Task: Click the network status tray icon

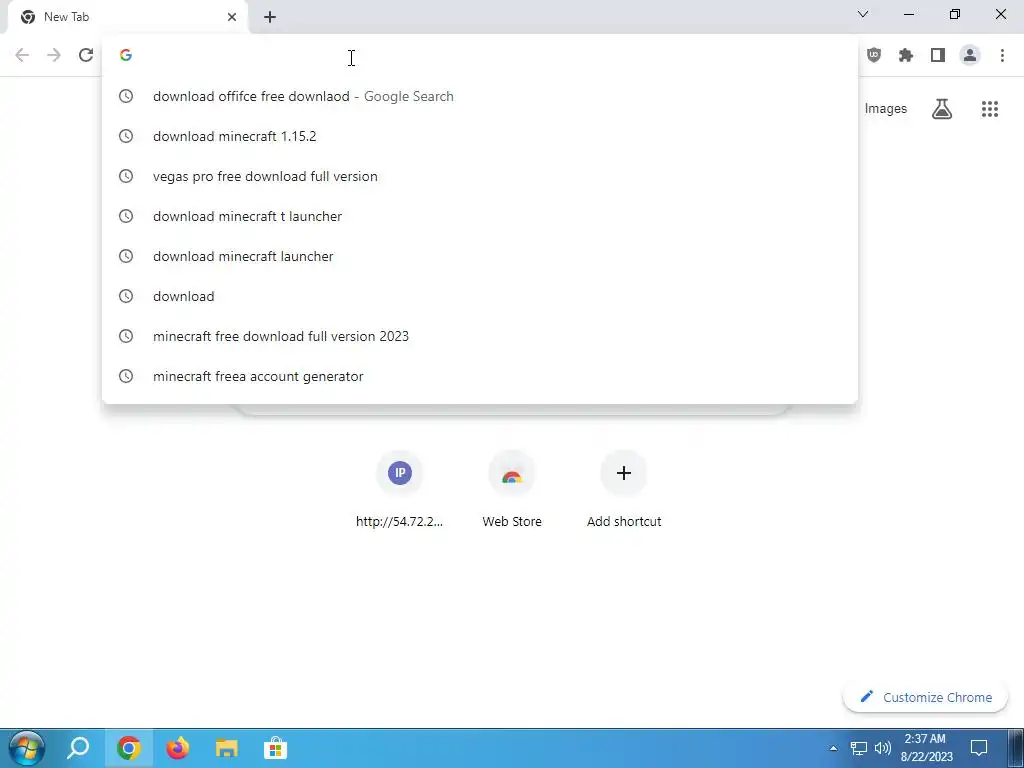Action: [858, 748]
